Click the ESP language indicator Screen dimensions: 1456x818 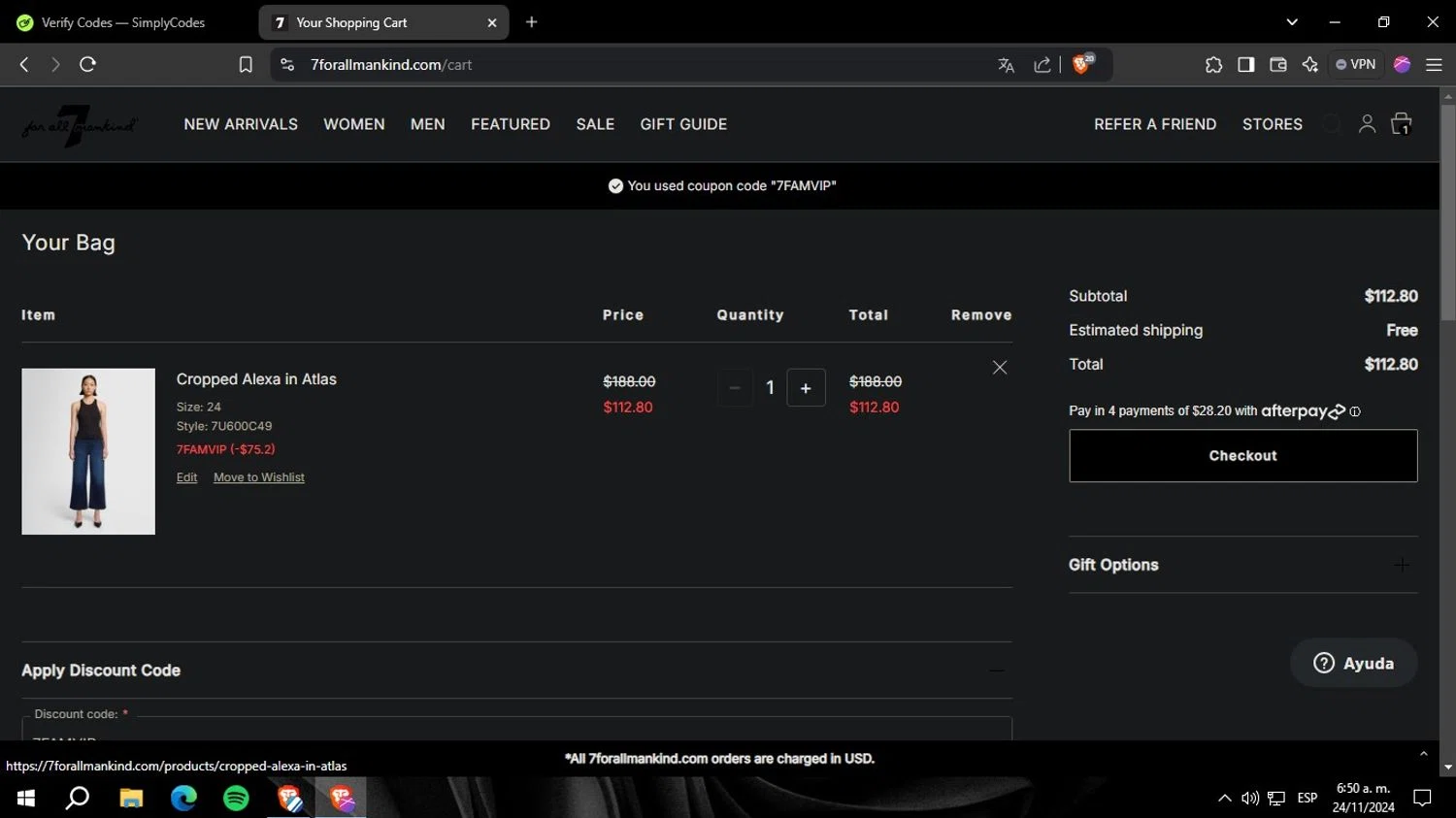point(1307,798)
